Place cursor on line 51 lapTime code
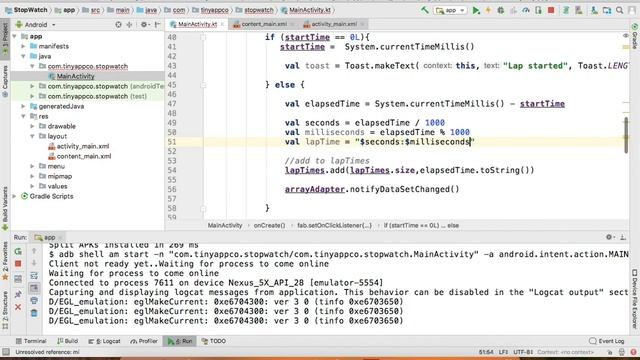This screenshot has width=640, height=360. [380, 142]
